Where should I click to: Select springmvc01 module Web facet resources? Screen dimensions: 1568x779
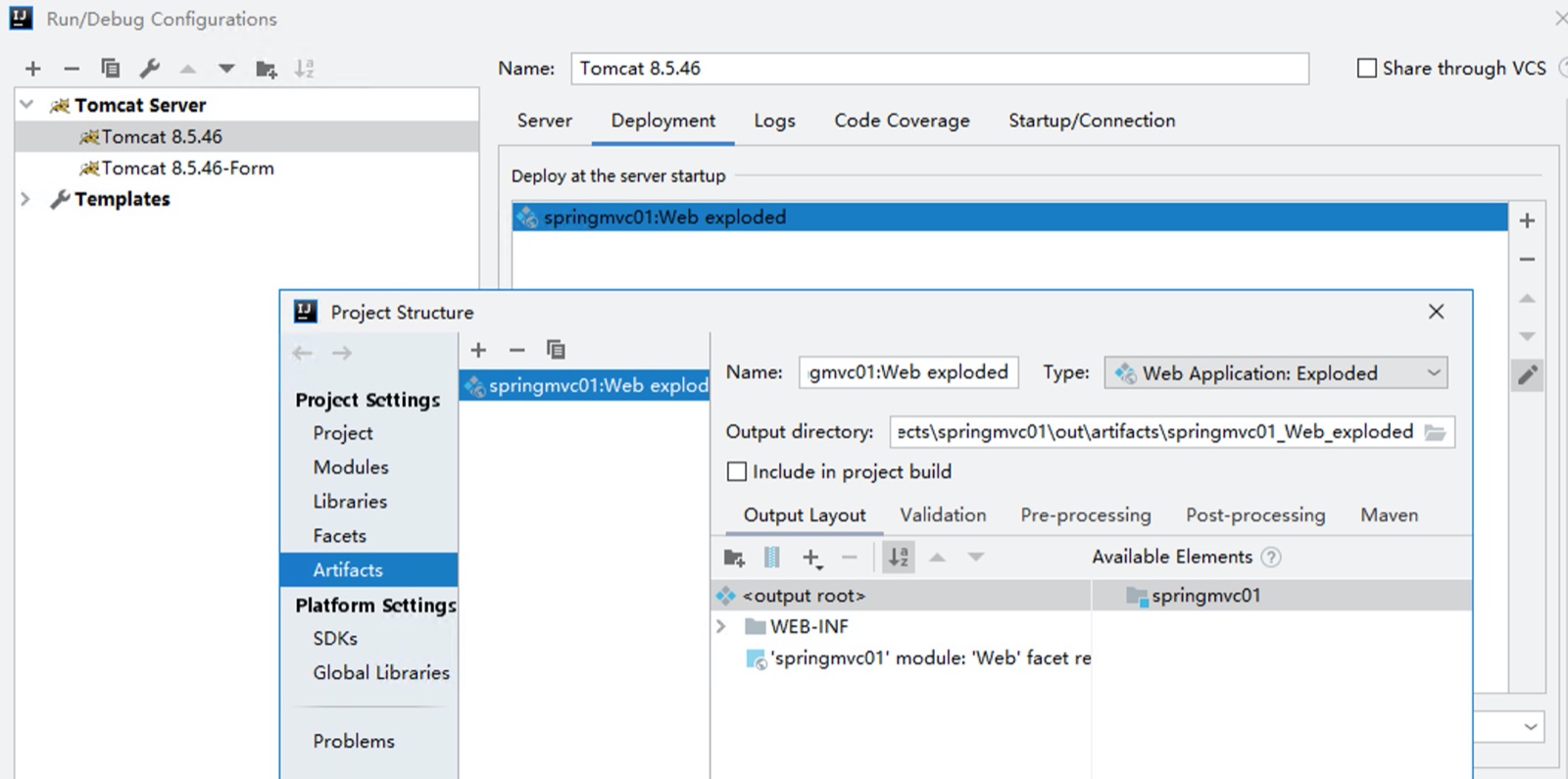click(918, 658)
